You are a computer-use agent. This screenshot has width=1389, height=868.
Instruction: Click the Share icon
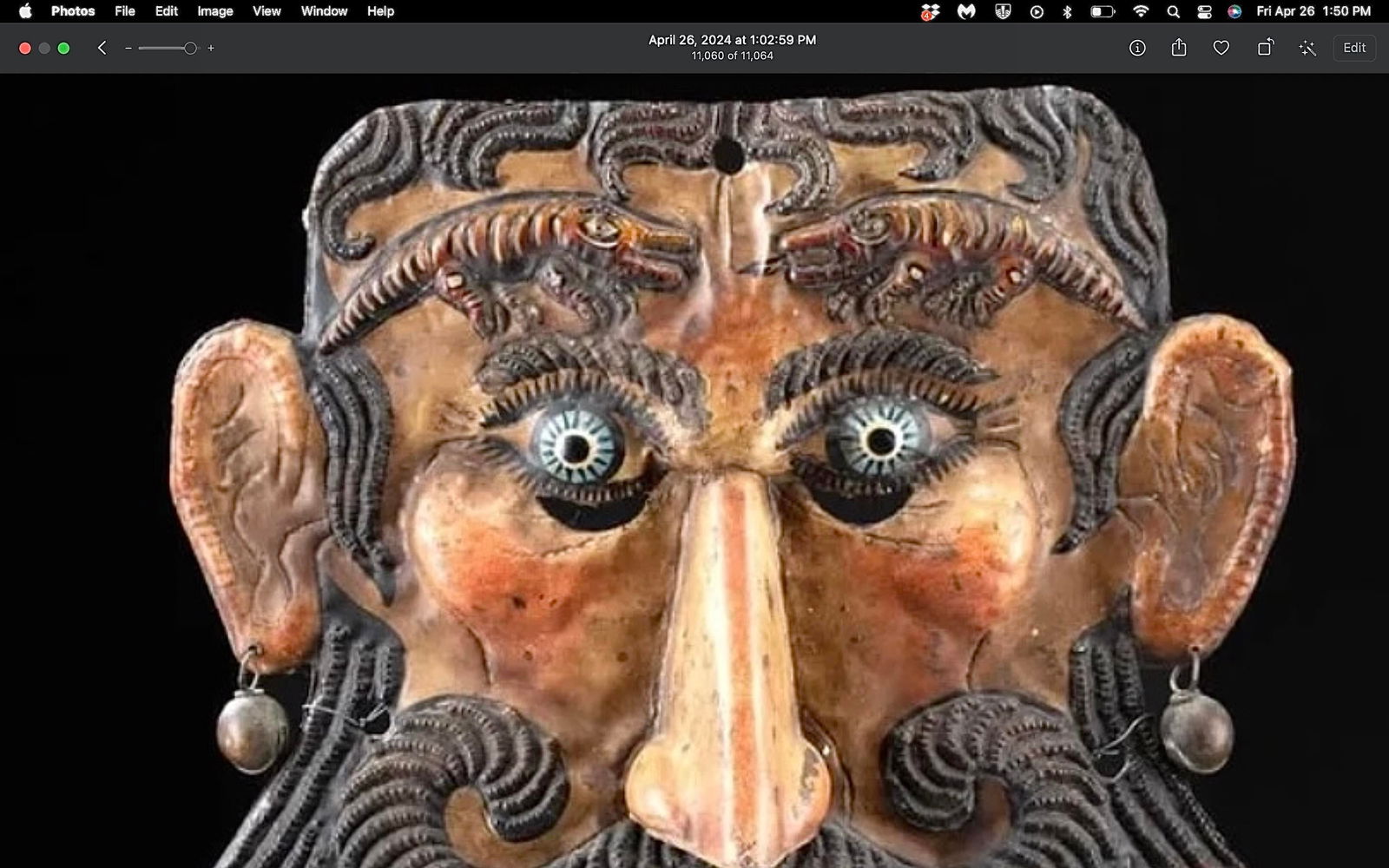pos(1179,48)
